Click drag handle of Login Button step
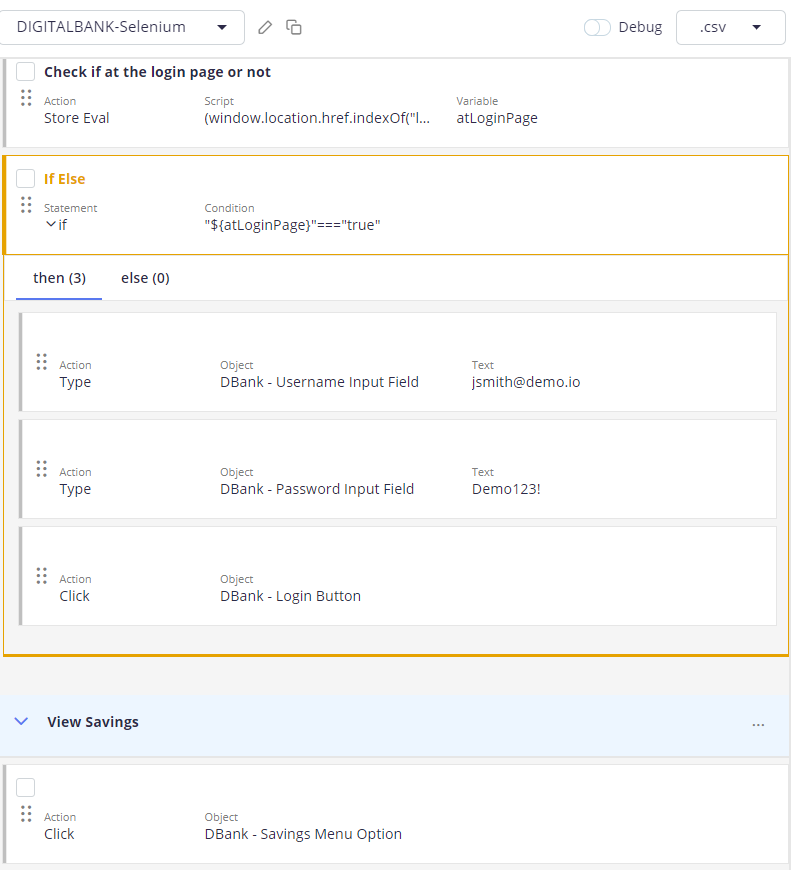Viewport: 792px width, 870px height. click(x=42, y=576)
